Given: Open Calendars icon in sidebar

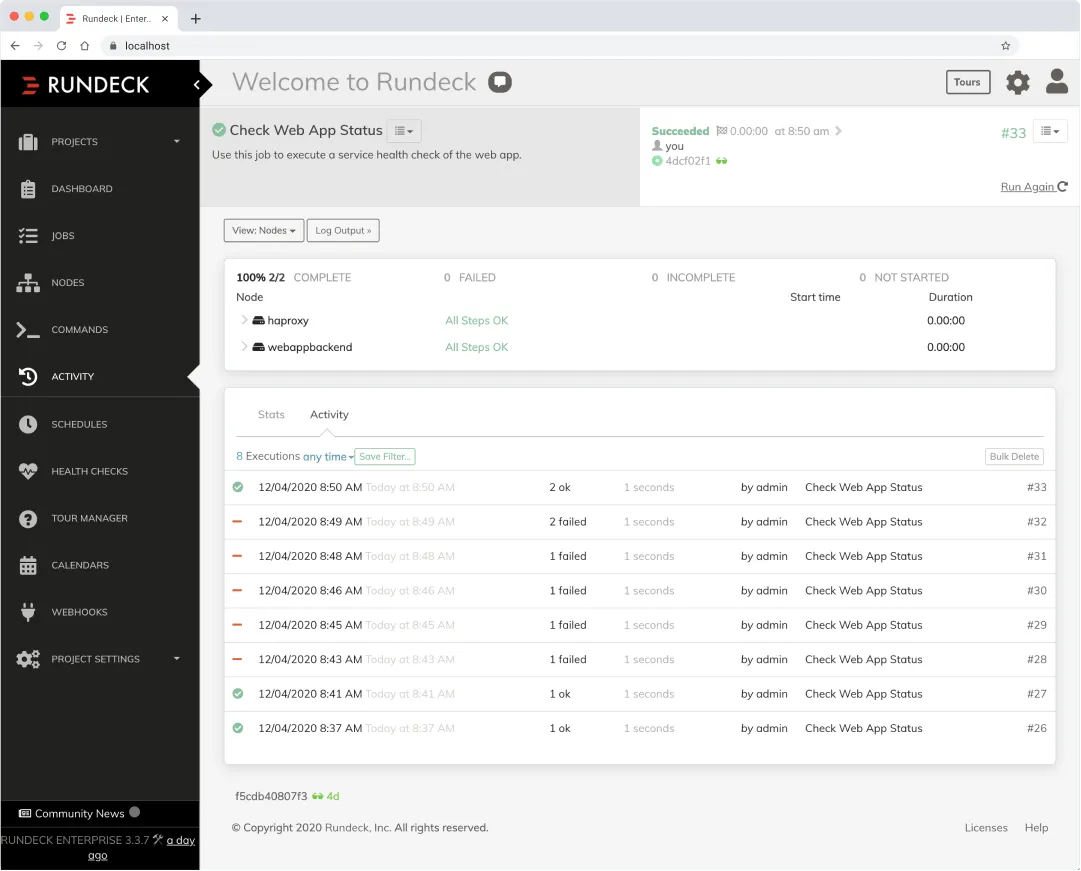Looking at the screenshot, I should [28, 565].
